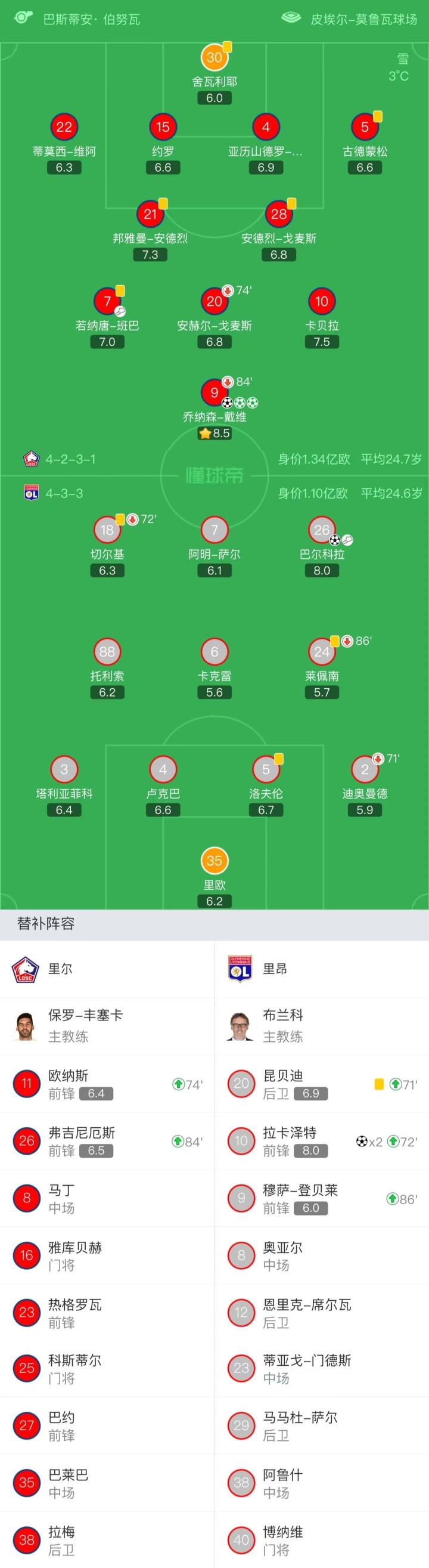Open substitute 拉卡泽特 player row

tap(321, 1142)
